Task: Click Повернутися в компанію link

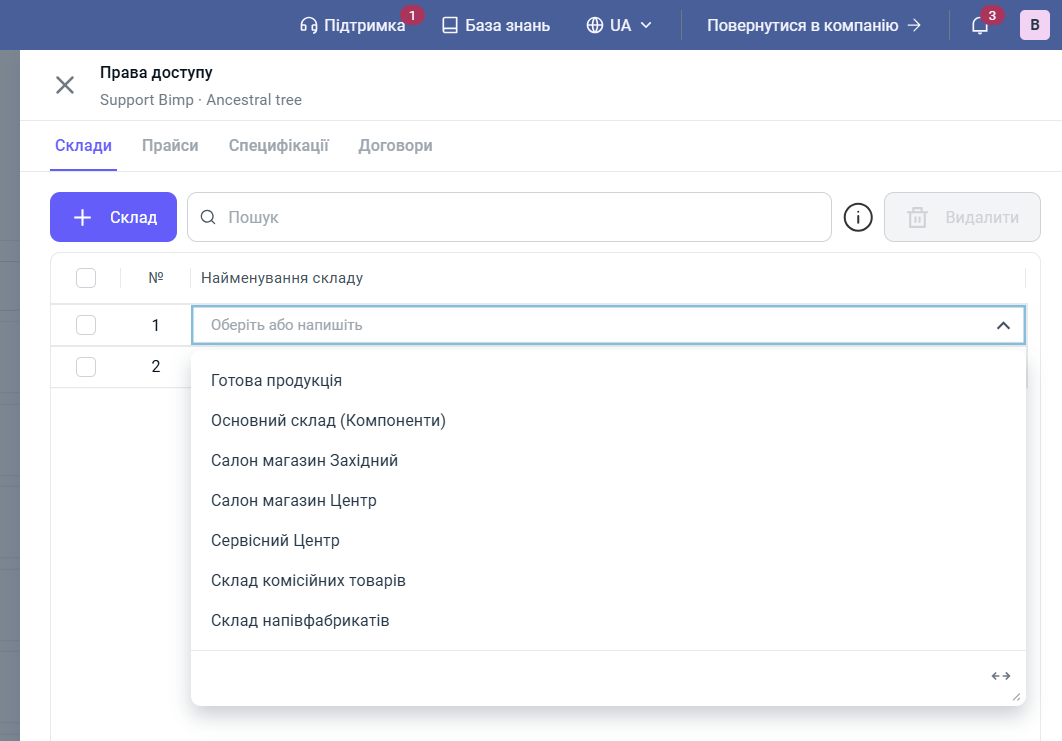Action: click(x=814, y=25)
